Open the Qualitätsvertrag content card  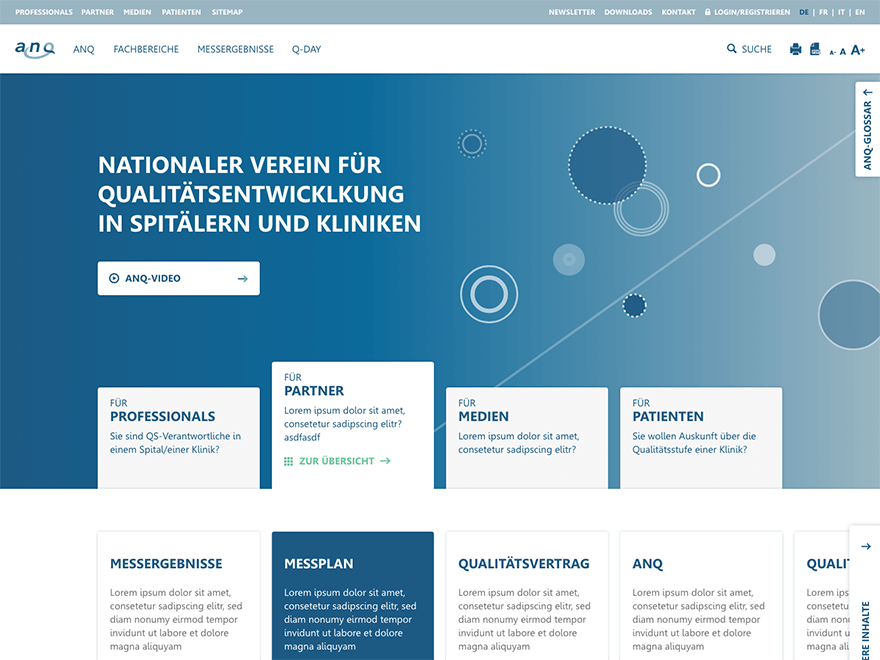pos(526,595)
